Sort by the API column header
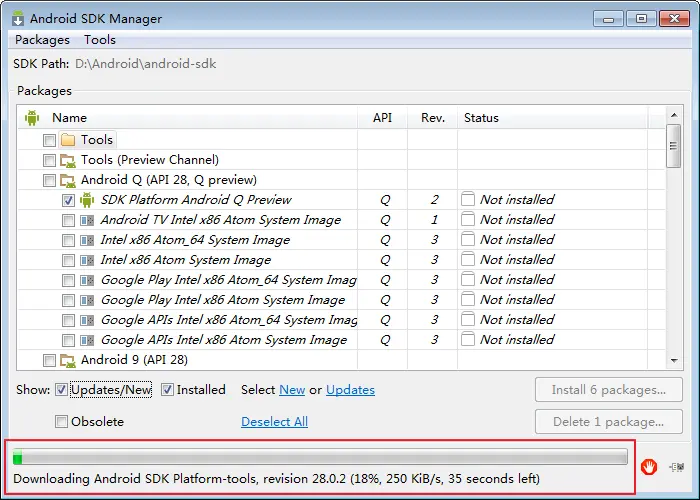The width and height of the screenshot is (700, 500). pos(382,118)
